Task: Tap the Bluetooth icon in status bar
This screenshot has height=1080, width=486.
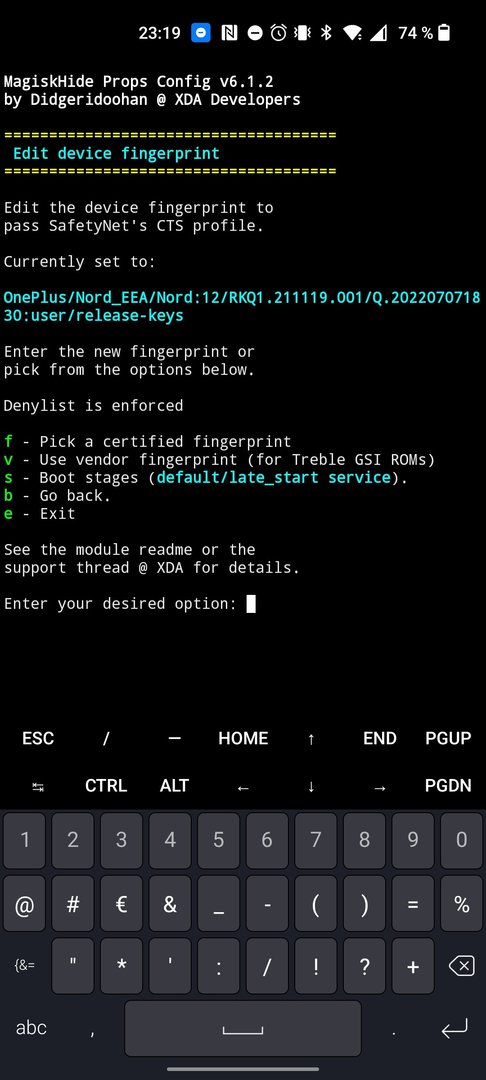Action: pyautogui.click(x=328, y=32)
